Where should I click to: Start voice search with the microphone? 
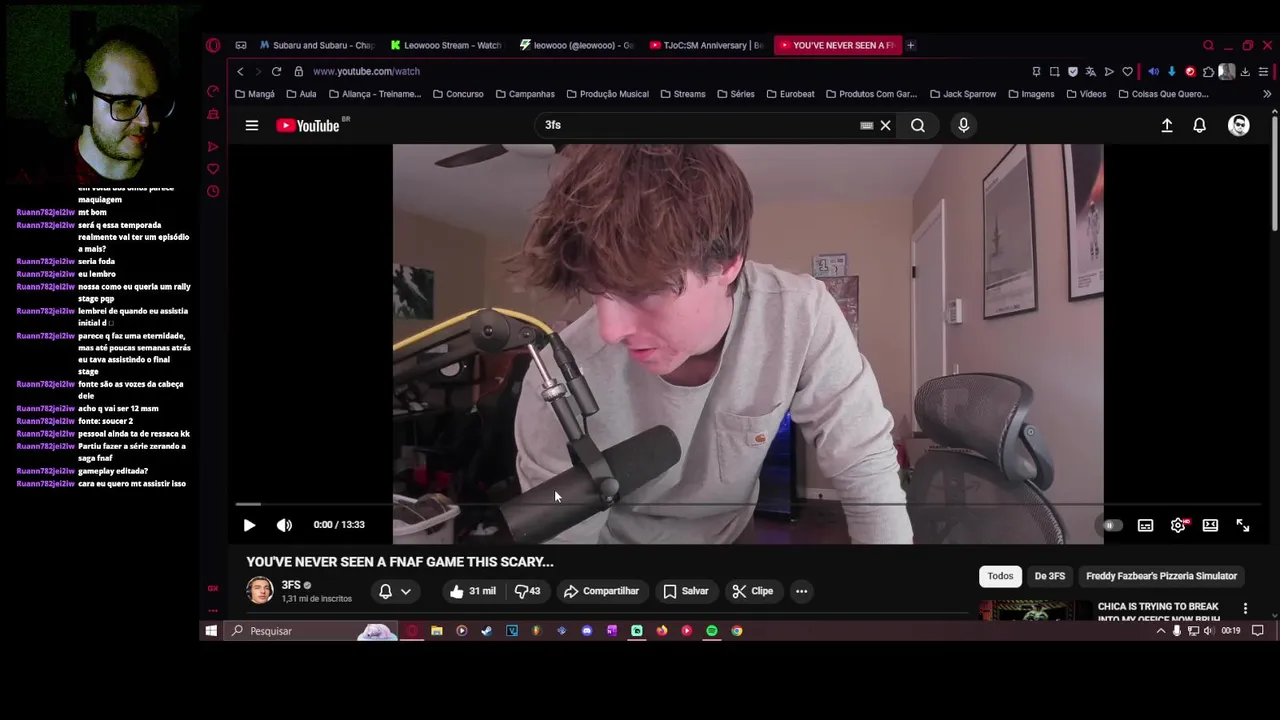tap(964, 125)
